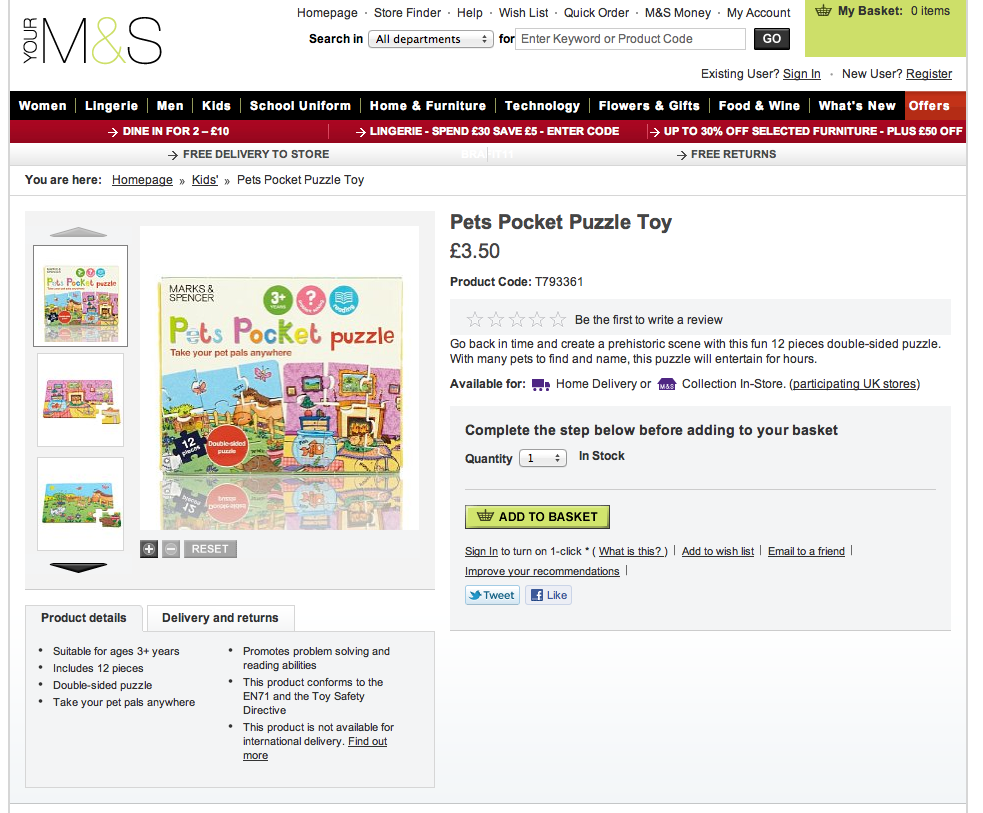
Task: Open the Wish List link in header
Action: [523, 13]
